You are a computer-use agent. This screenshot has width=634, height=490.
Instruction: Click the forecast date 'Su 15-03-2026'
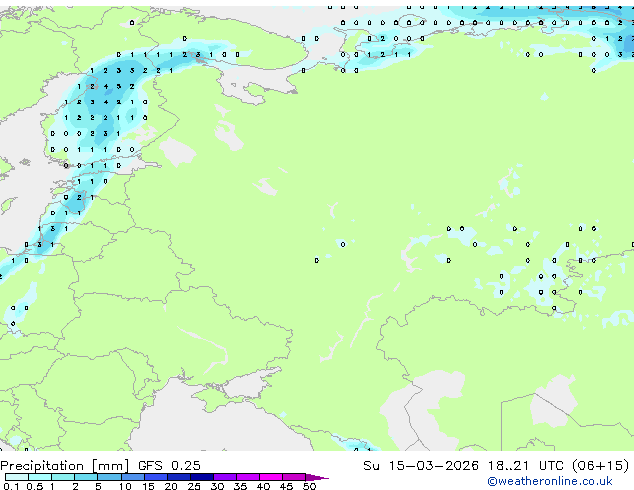[x=421, y=466]
